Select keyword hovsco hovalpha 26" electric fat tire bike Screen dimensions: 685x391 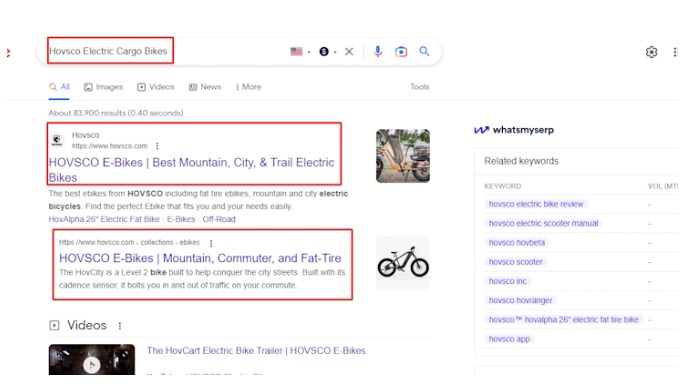pyautogui.click(x=563, y=319)
